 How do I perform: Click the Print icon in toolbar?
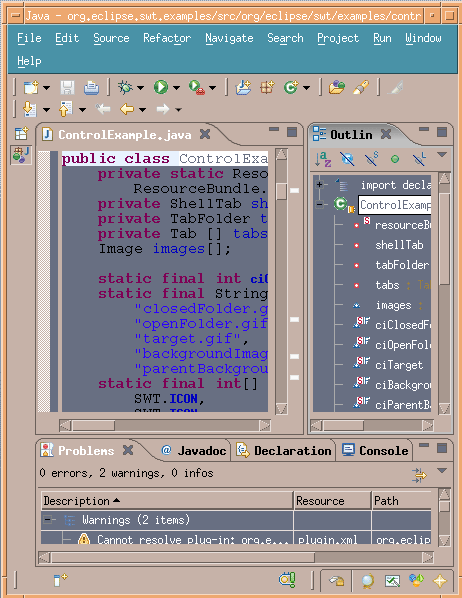91,88
